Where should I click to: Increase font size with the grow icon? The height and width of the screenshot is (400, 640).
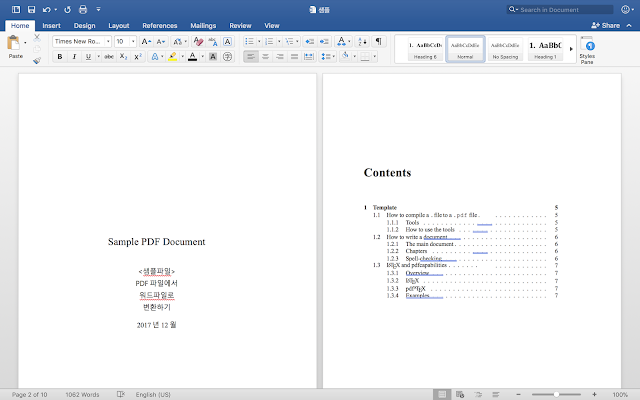coord(146,42)
